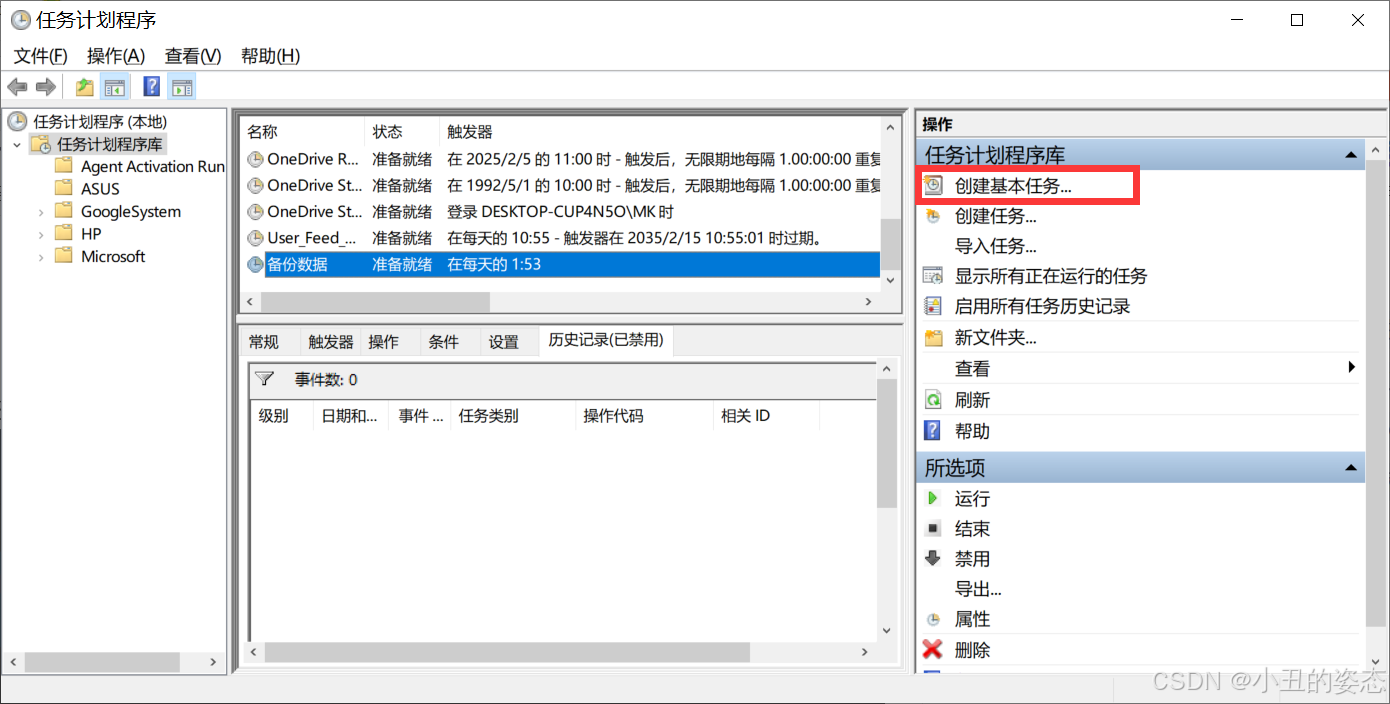Click the Back arrow toolbar icon
The image size is (1390, 704).
click(x=17, y=87)
